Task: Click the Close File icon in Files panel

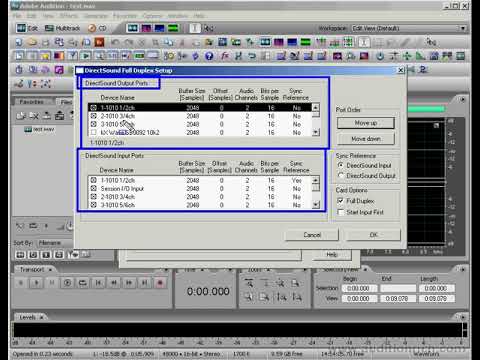Action: click(x=34, y=116)
